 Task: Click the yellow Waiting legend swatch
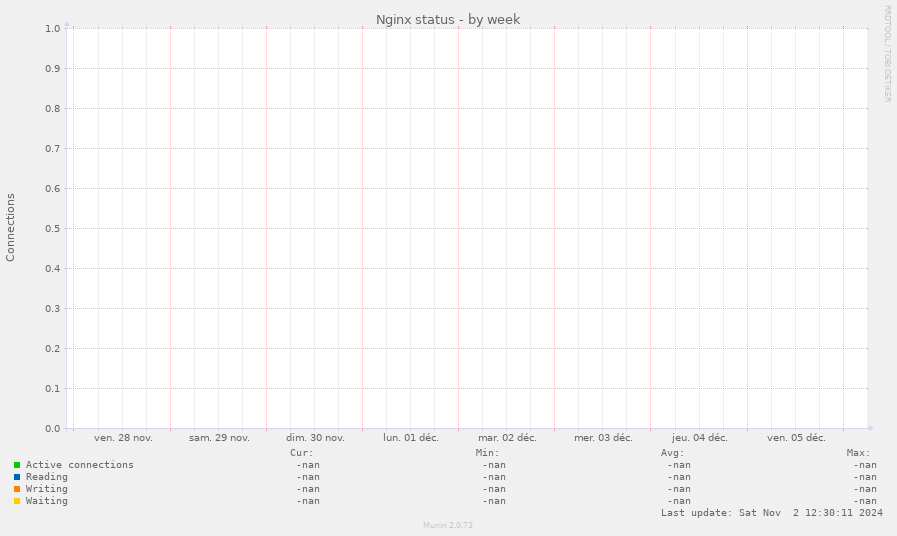pos(17,501)
